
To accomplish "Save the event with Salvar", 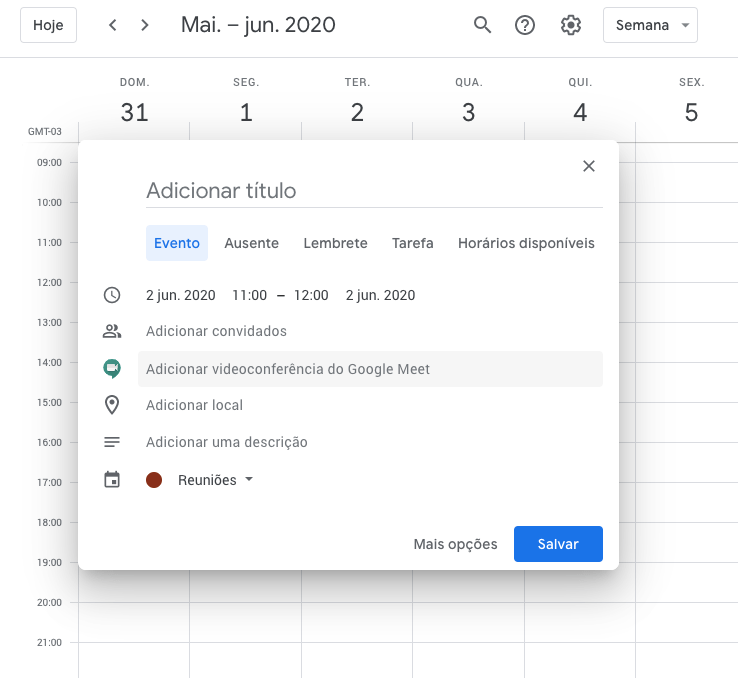I will tap(558, 544).
